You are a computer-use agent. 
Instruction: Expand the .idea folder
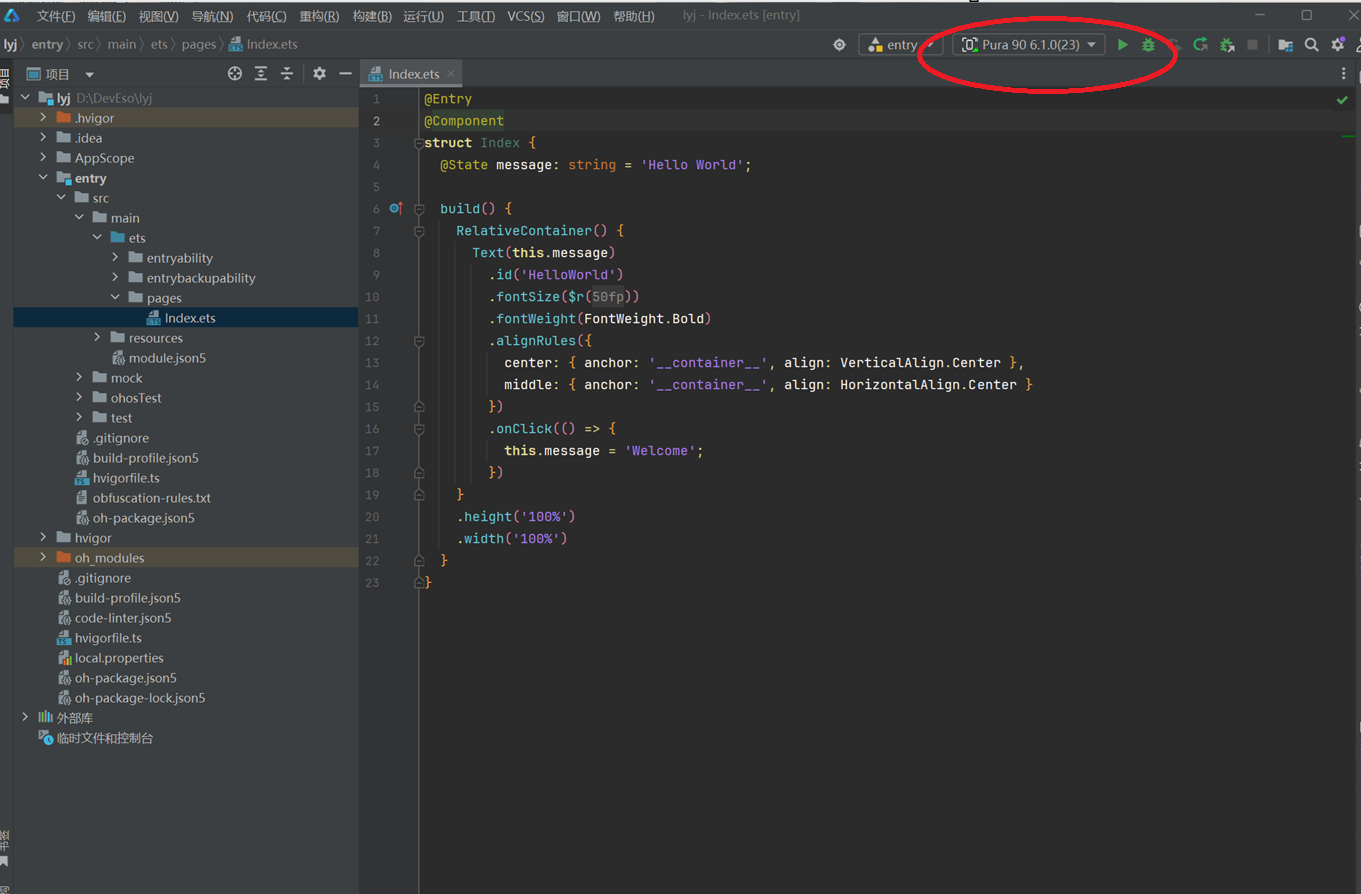tap(43, 138)
